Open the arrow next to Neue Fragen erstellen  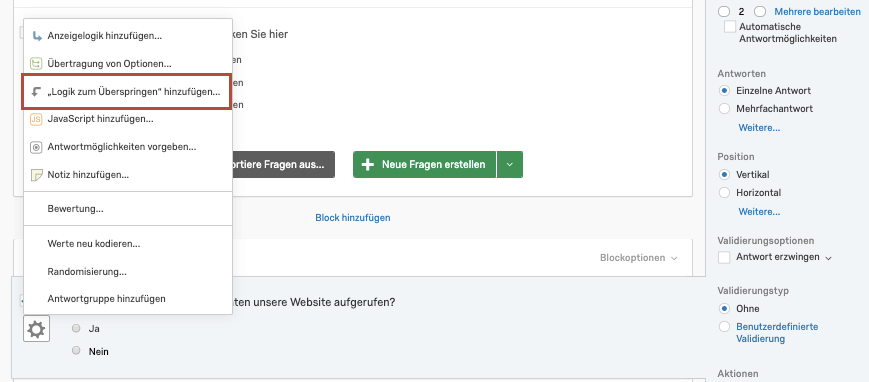coord(510,165)
